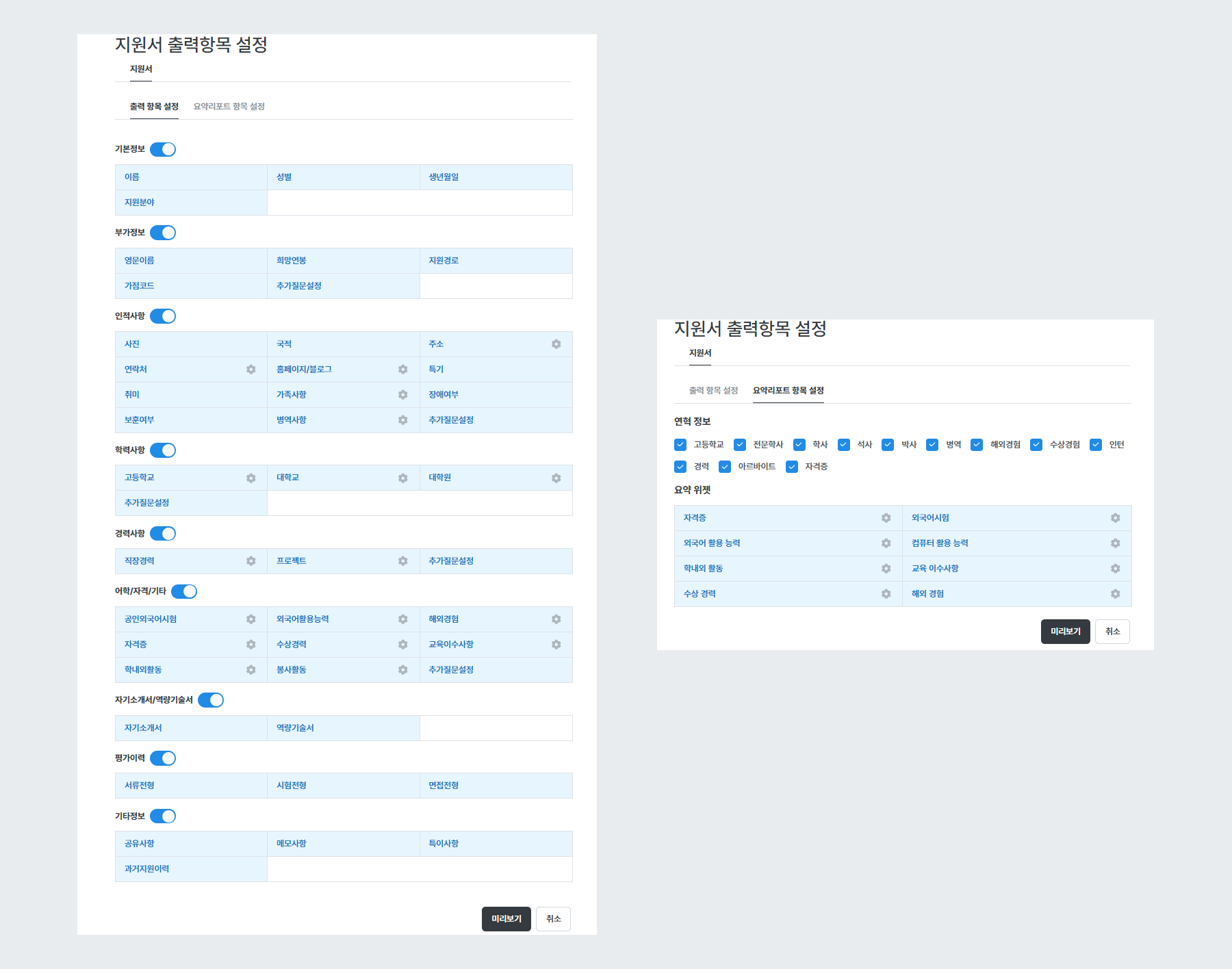Viewport: 1232px width, 969px height.
Task: Open gear for 해외 경험 widget
Action: pyautogui.click(x=1116, y=594)
